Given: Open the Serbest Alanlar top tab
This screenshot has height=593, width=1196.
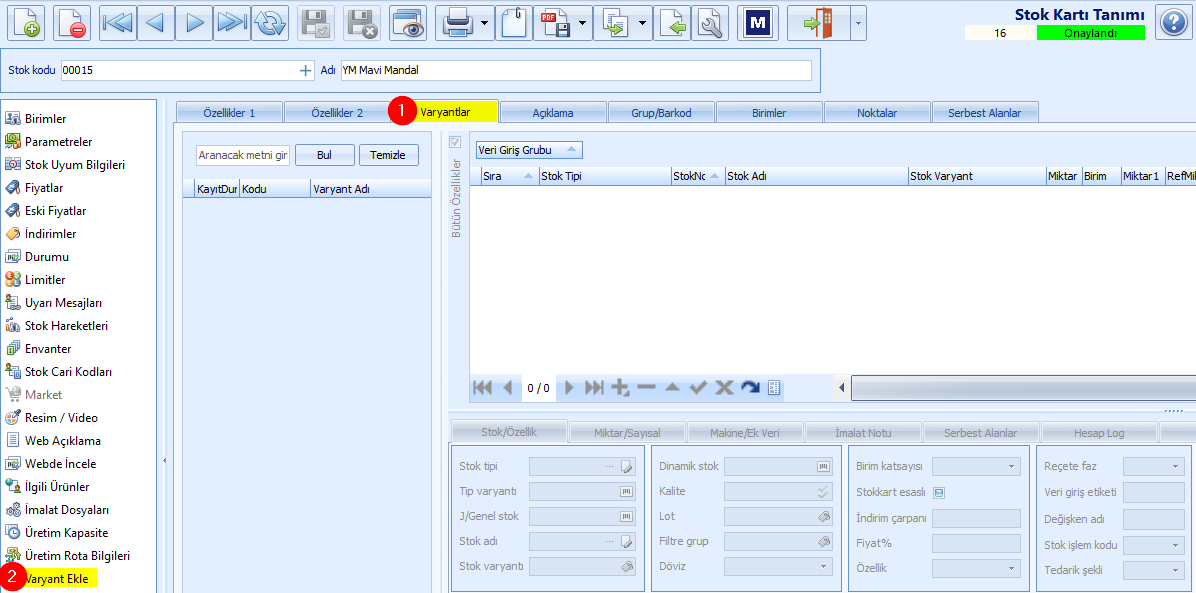Looking at the screenshot, I should pyautogui.click(x=985, y=112).
